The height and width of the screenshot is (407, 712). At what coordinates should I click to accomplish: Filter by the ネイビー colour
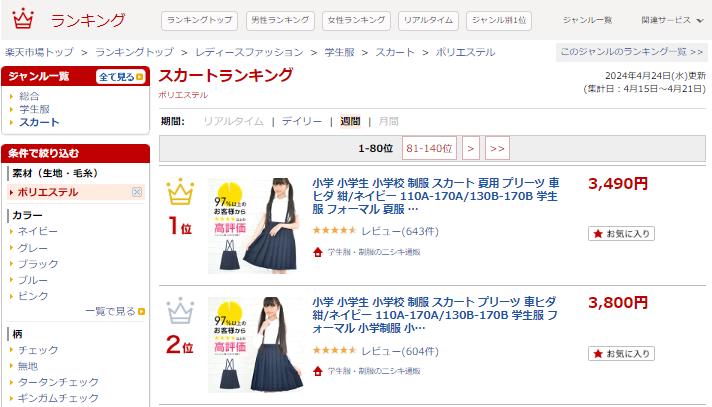coord(38,231)
